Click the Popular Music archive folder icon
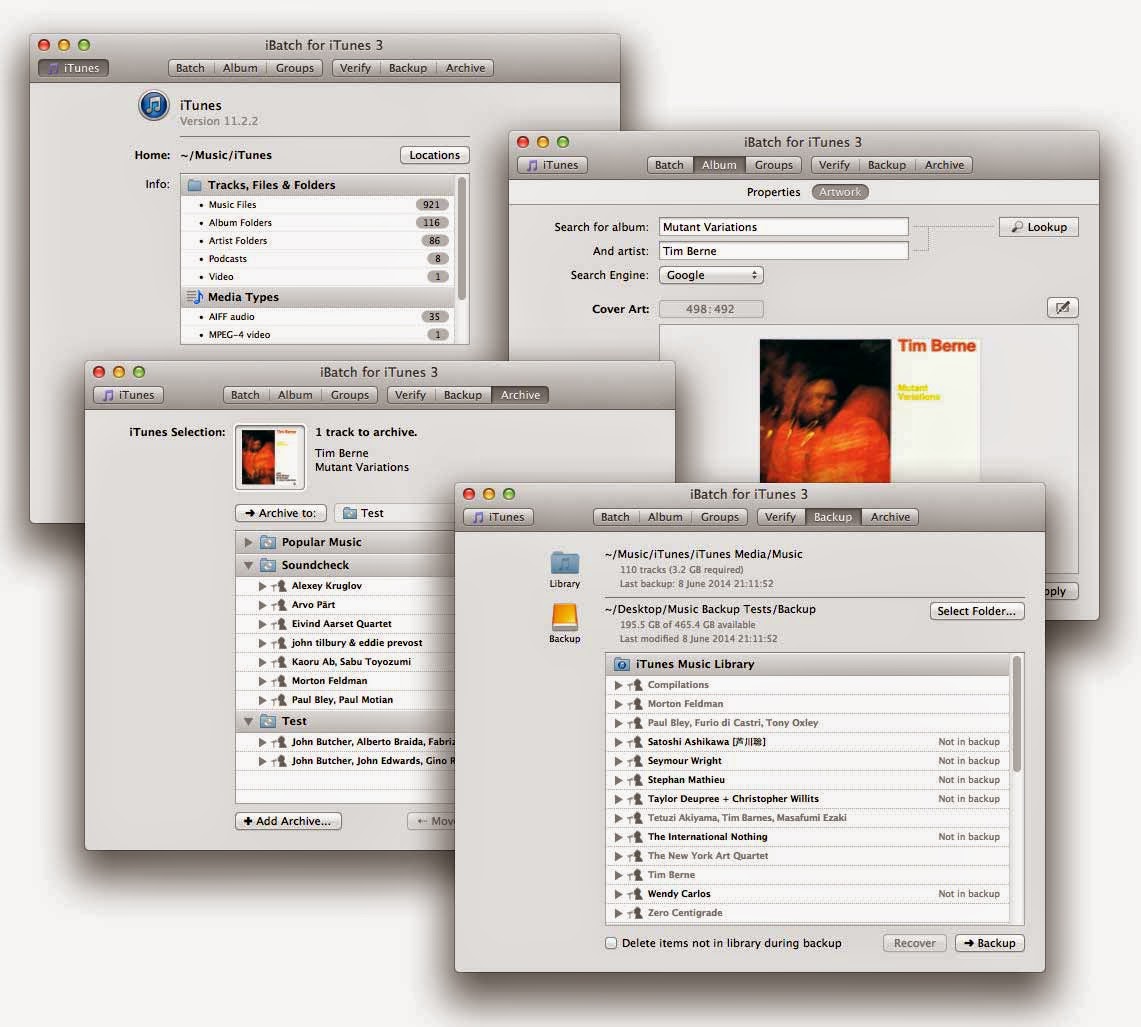 pos(268,542)
